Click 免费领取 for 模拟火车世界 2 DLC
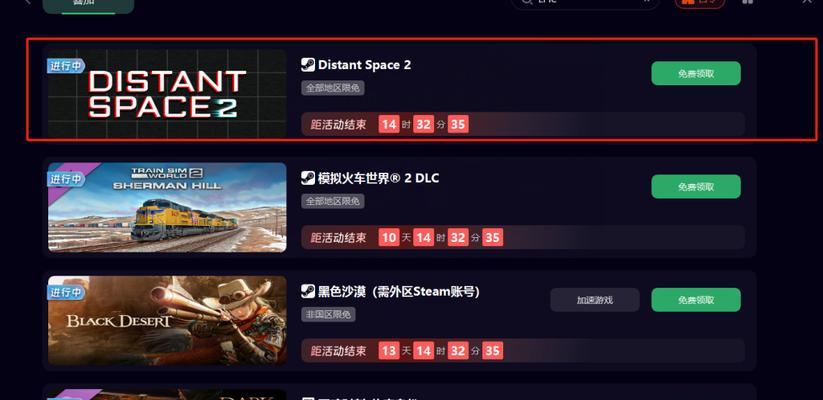The image size is (823, 400). (696, 186)
